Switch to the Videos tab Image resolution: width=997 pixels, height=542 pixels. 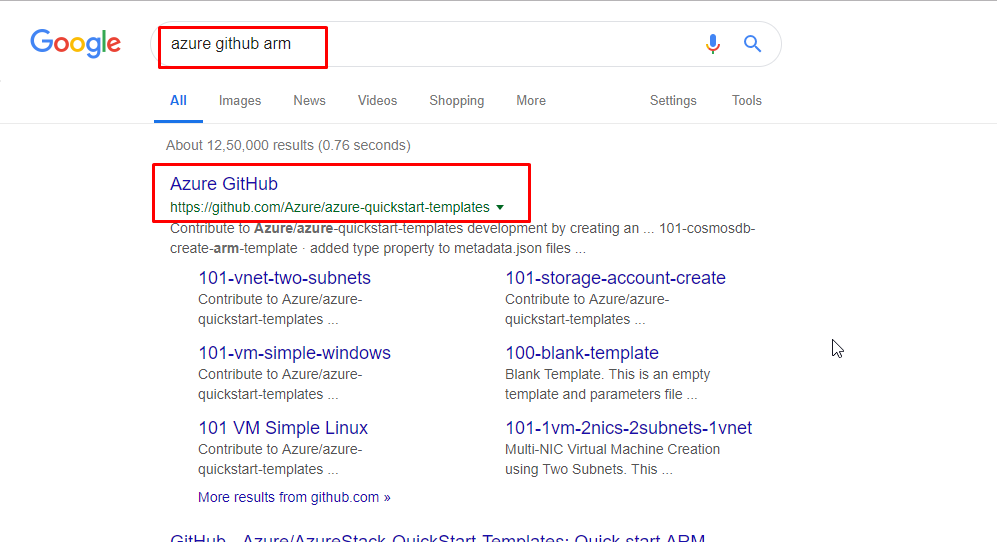pyautogui.click(x=377, y=101)
